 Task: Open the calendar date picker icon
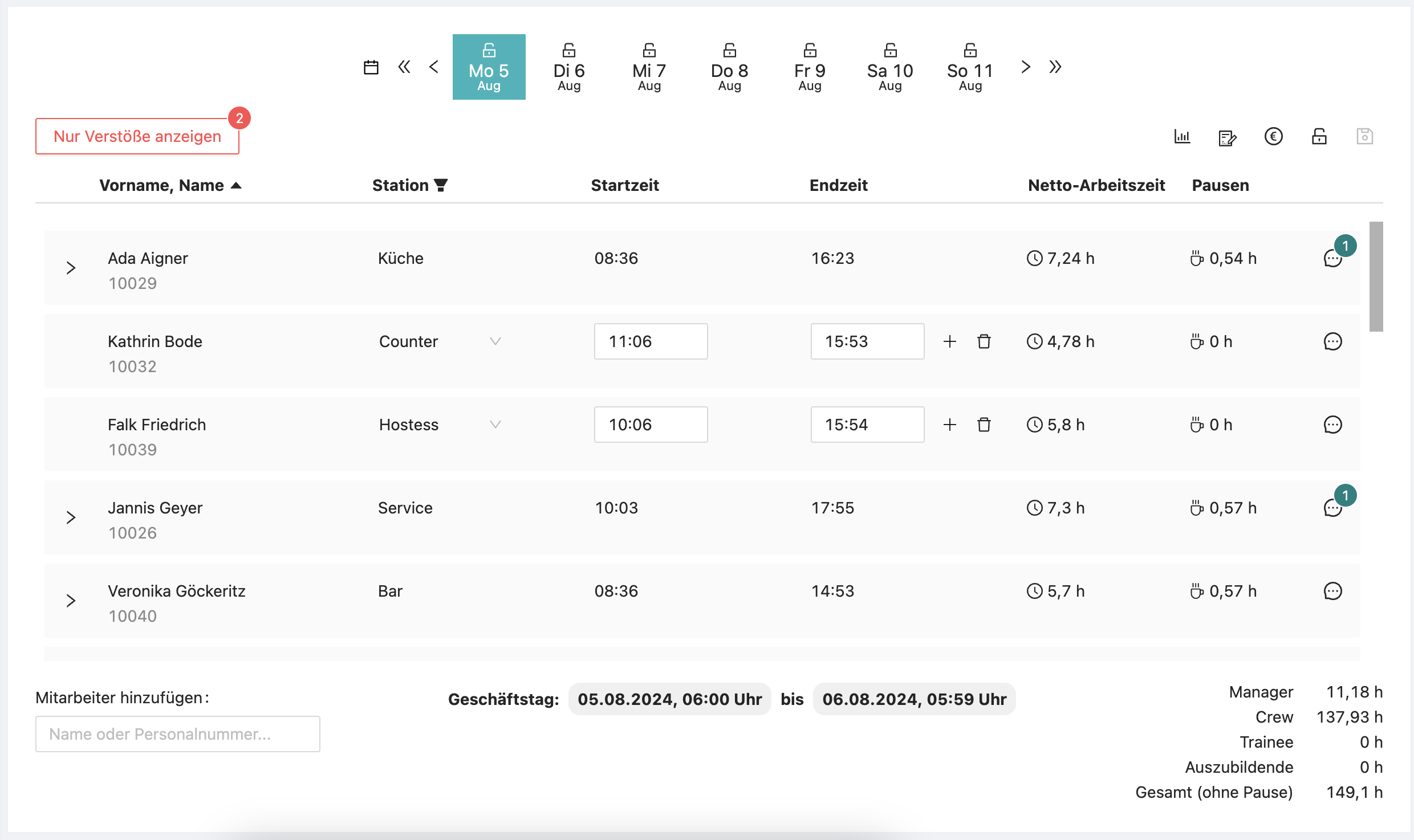click(371, 67)
